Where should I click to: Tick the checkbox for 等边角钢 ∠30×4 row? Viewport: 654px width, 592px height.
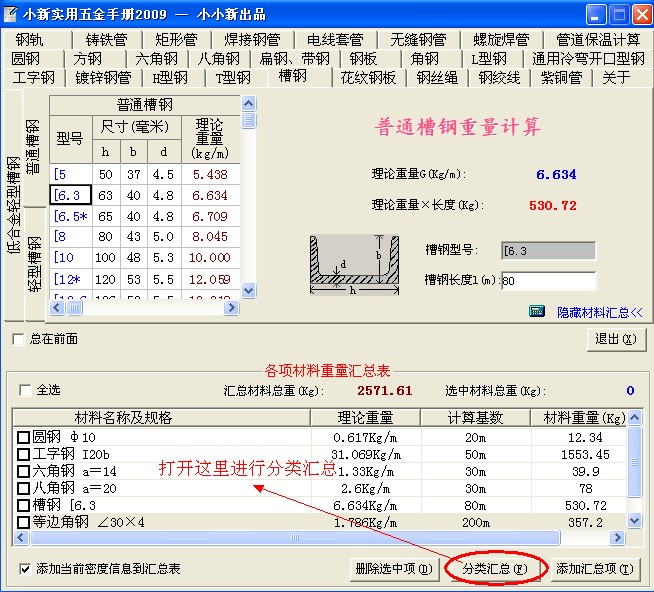[x=23, y=522]
